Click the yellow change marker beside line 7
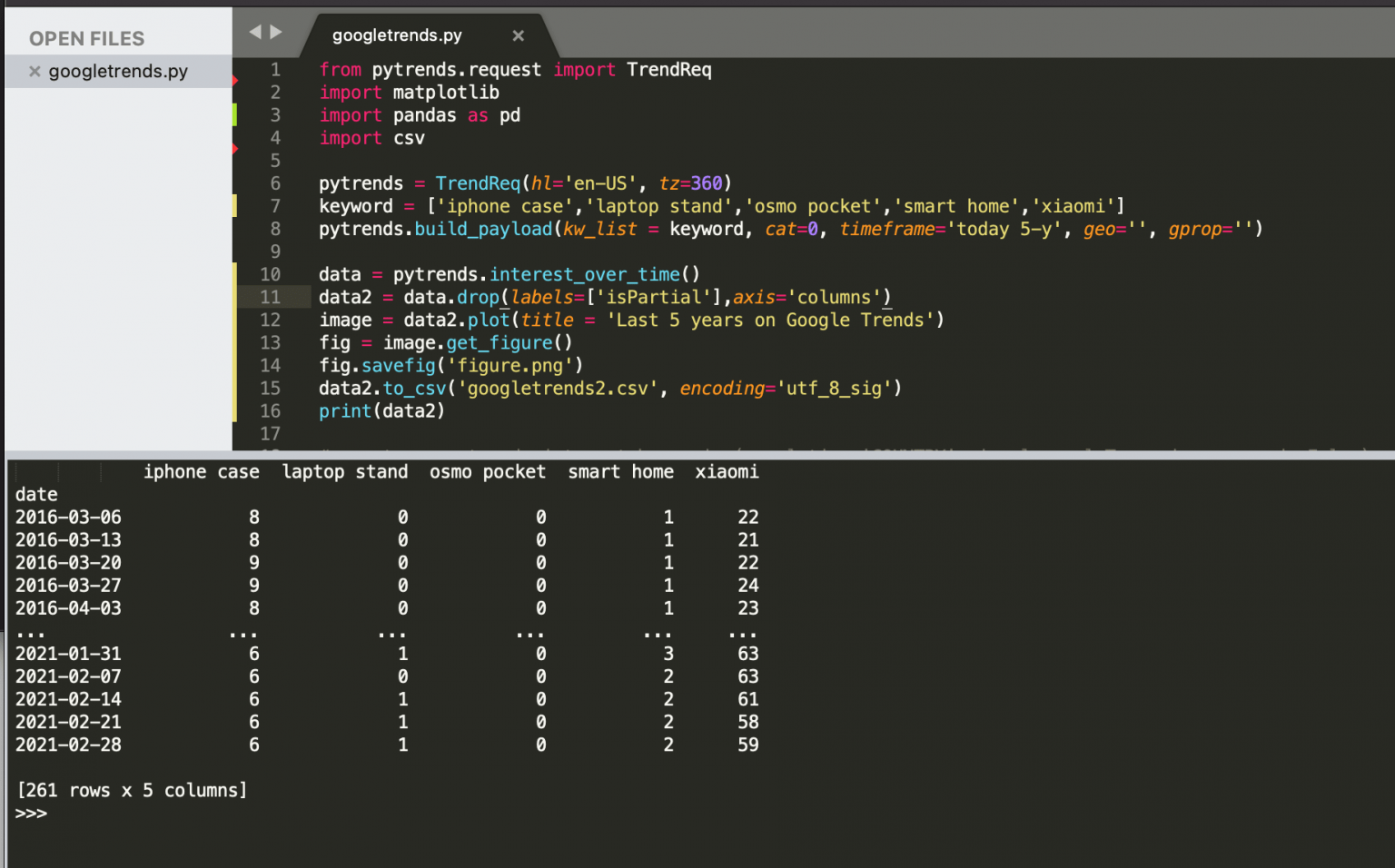This screenshot has width=1395, height=868. click(x=235, y=206)
